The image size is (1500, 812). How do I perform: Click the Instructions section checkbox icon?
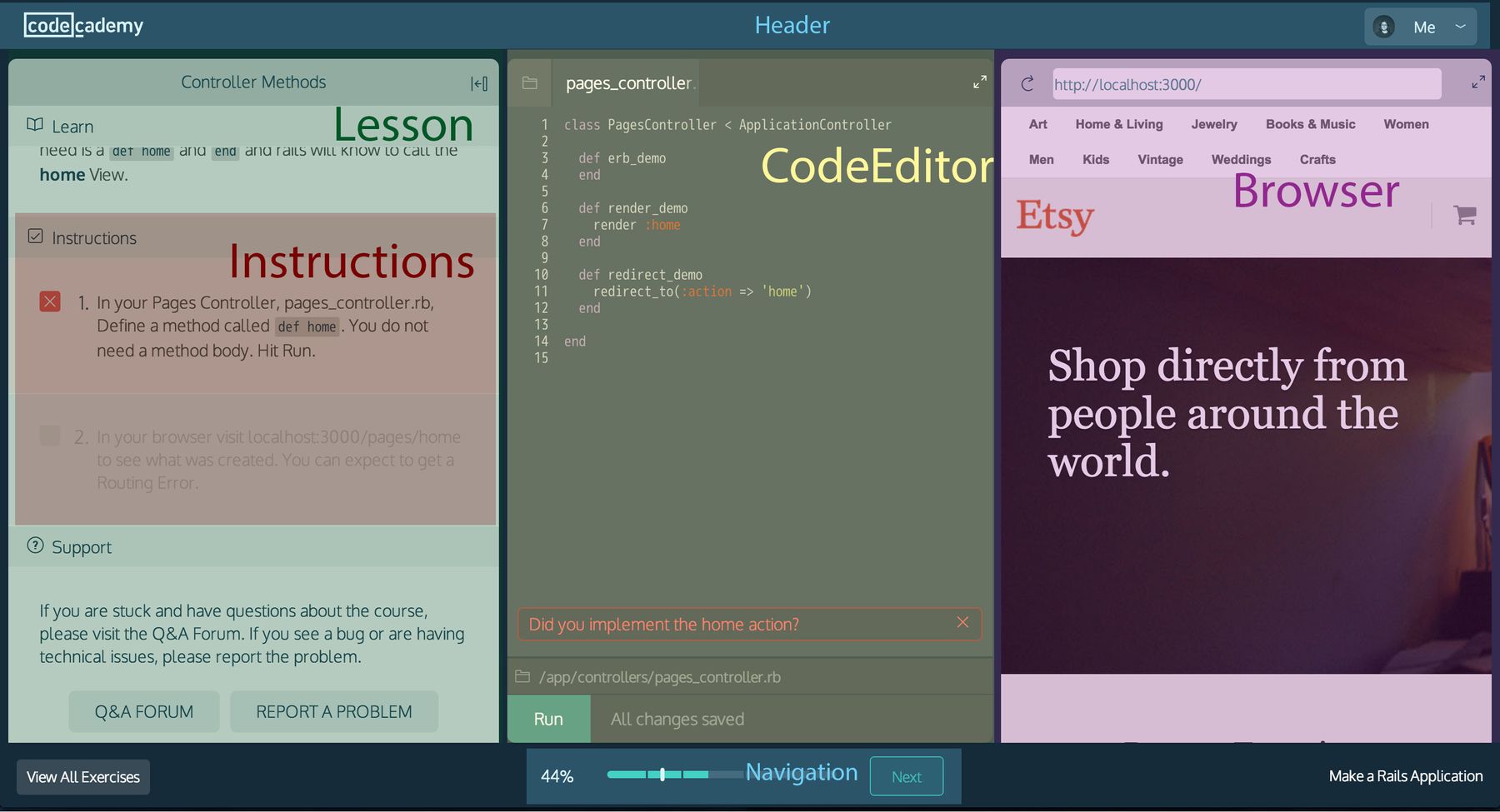pos(35,237)
